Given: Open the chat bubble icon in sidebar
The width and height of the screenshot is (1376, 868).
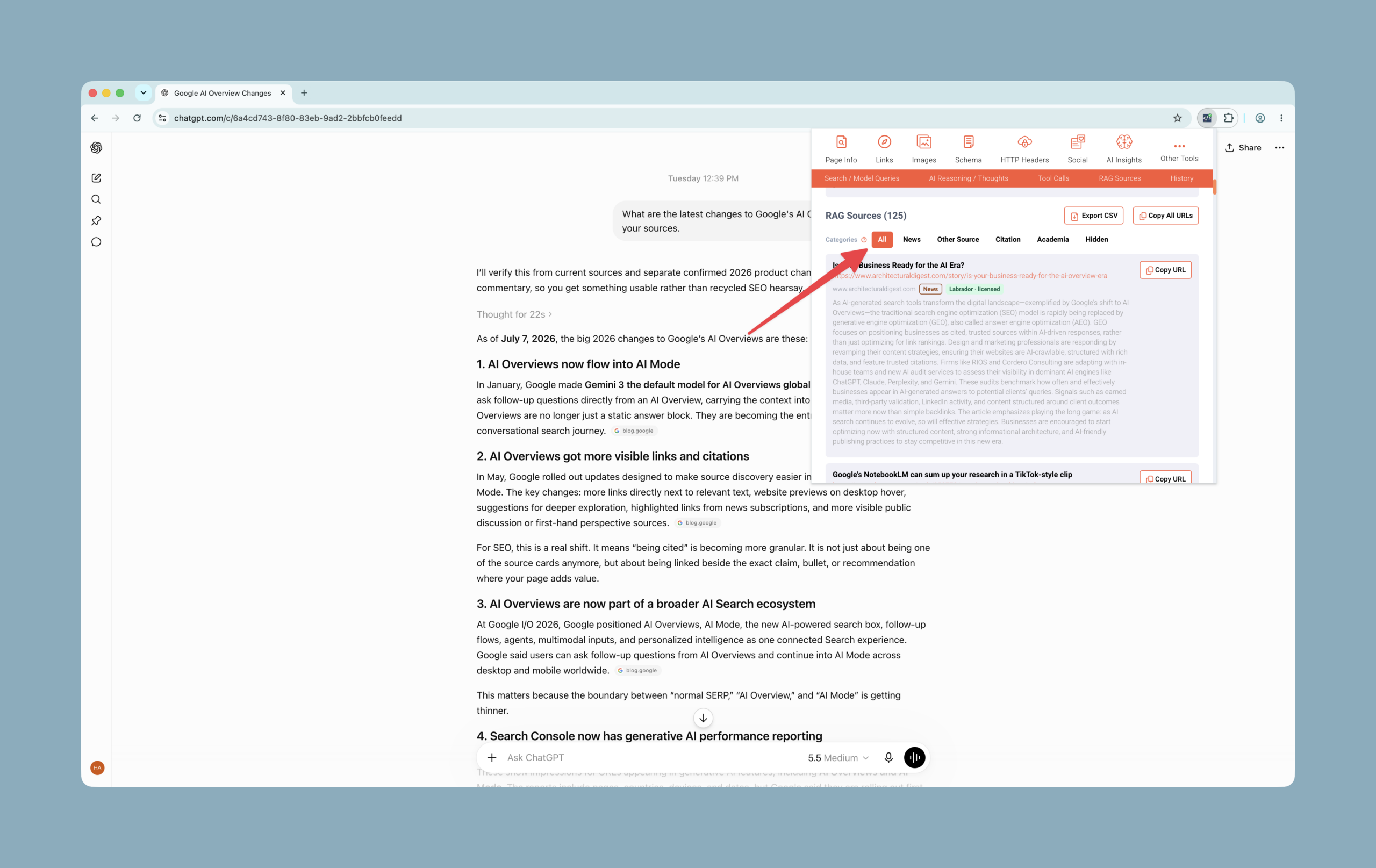Looking at the screenshot, I should click(x=96, y=242).
